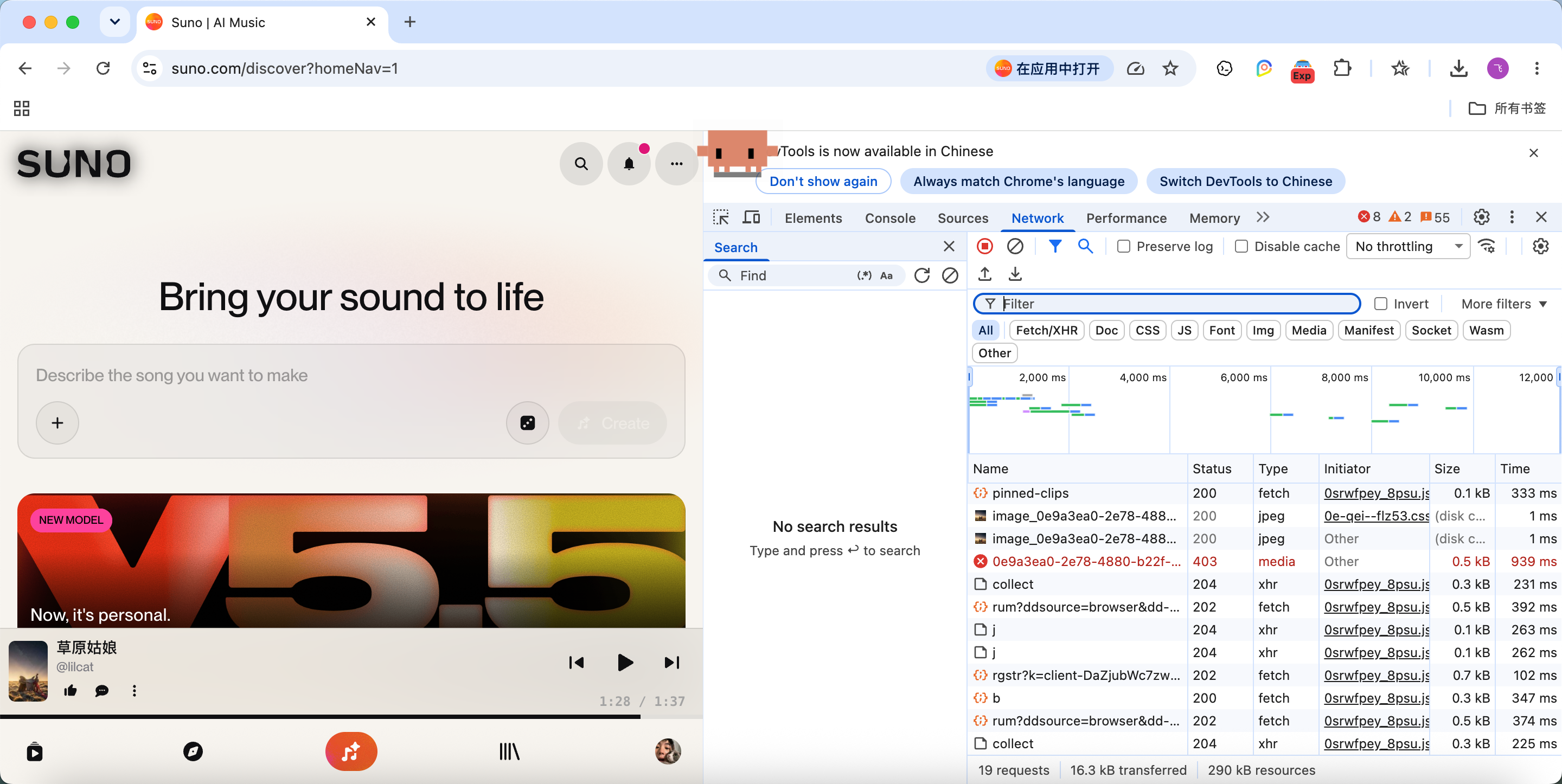Open Chrome tab search dropdown arrow
The height and width of the screenshot is (784, 1562).
114,22
